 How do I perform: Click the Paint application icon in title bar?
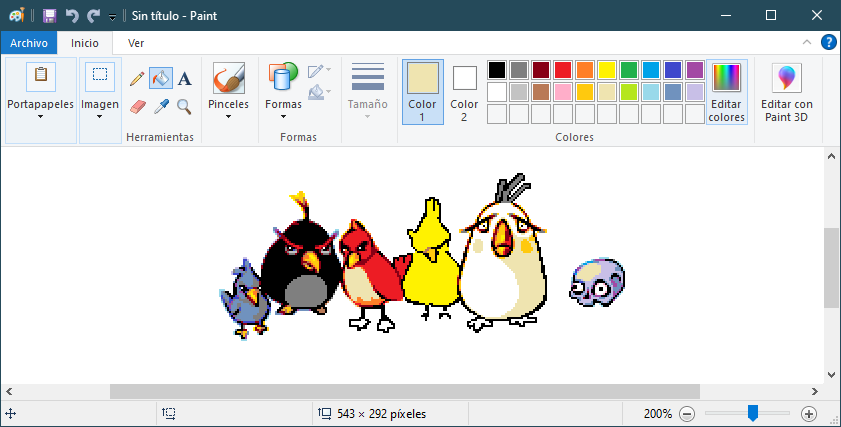tap(17, 16)
